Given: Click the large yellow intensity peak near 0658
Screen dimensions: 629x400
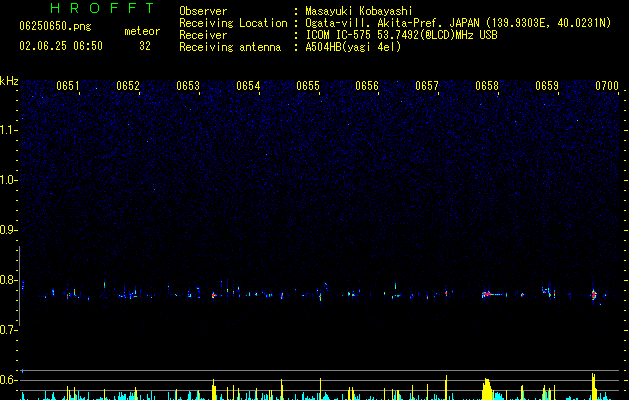Looking at the screenshot, I should 487,389.
